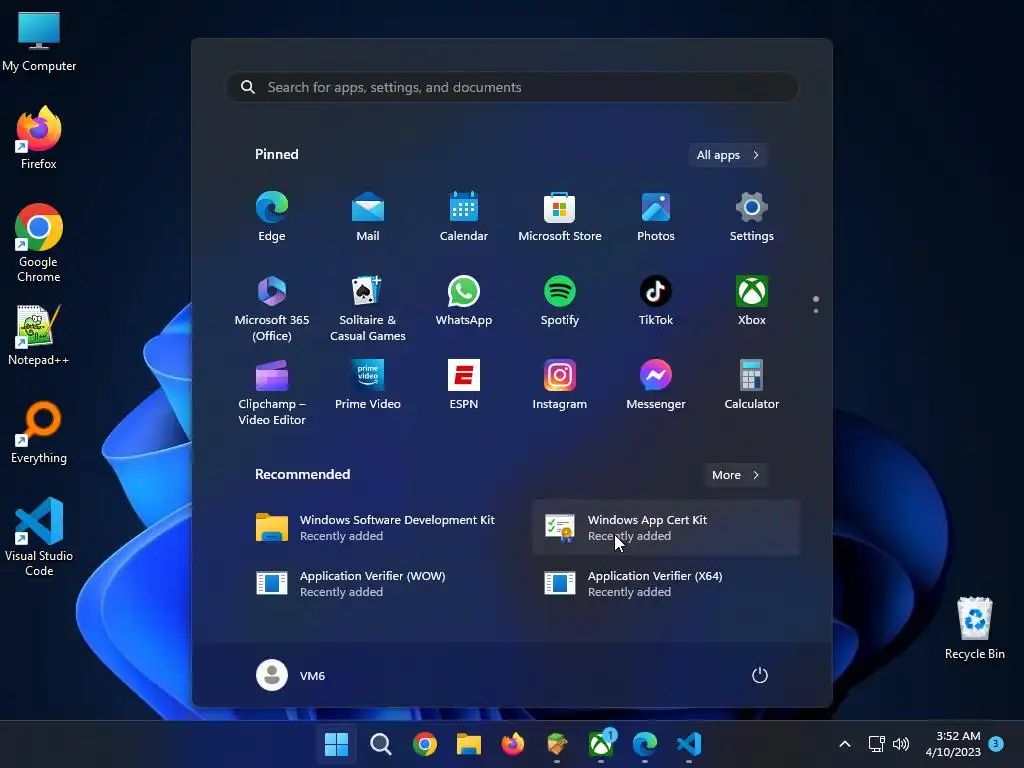Open Settings from the Start menu
Viewport: 1024px width, 768px height.
752,216
